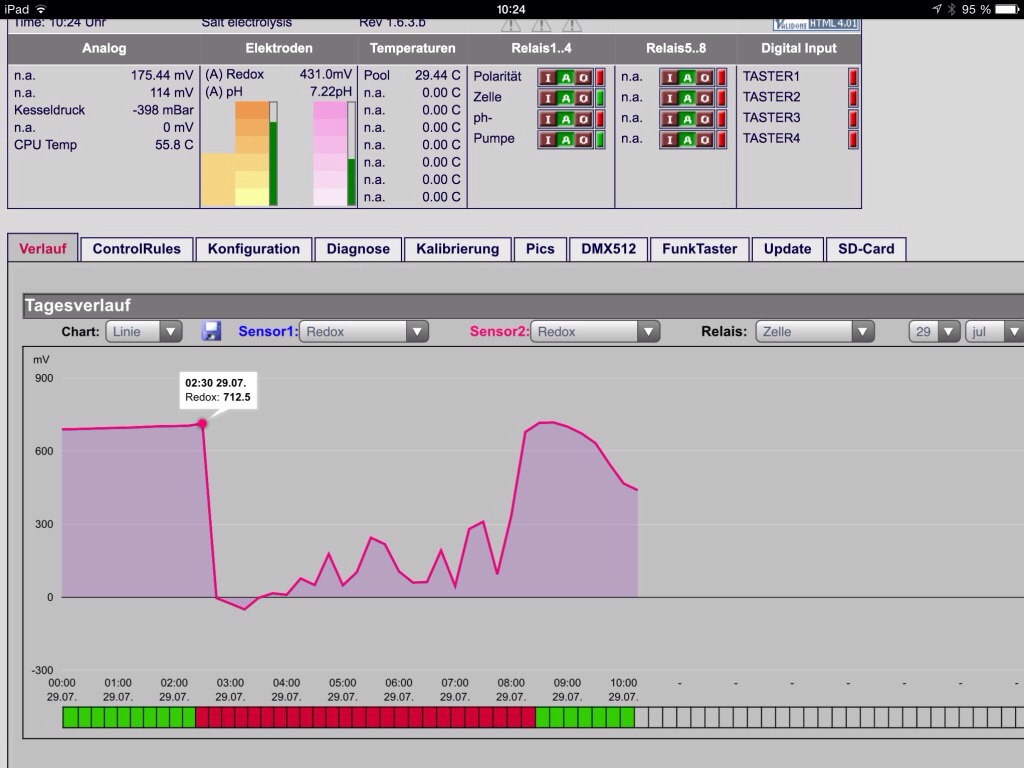1024x768 pixels.
Task: Click the ph- relay red status LED
Action: (x=600, y=119)
